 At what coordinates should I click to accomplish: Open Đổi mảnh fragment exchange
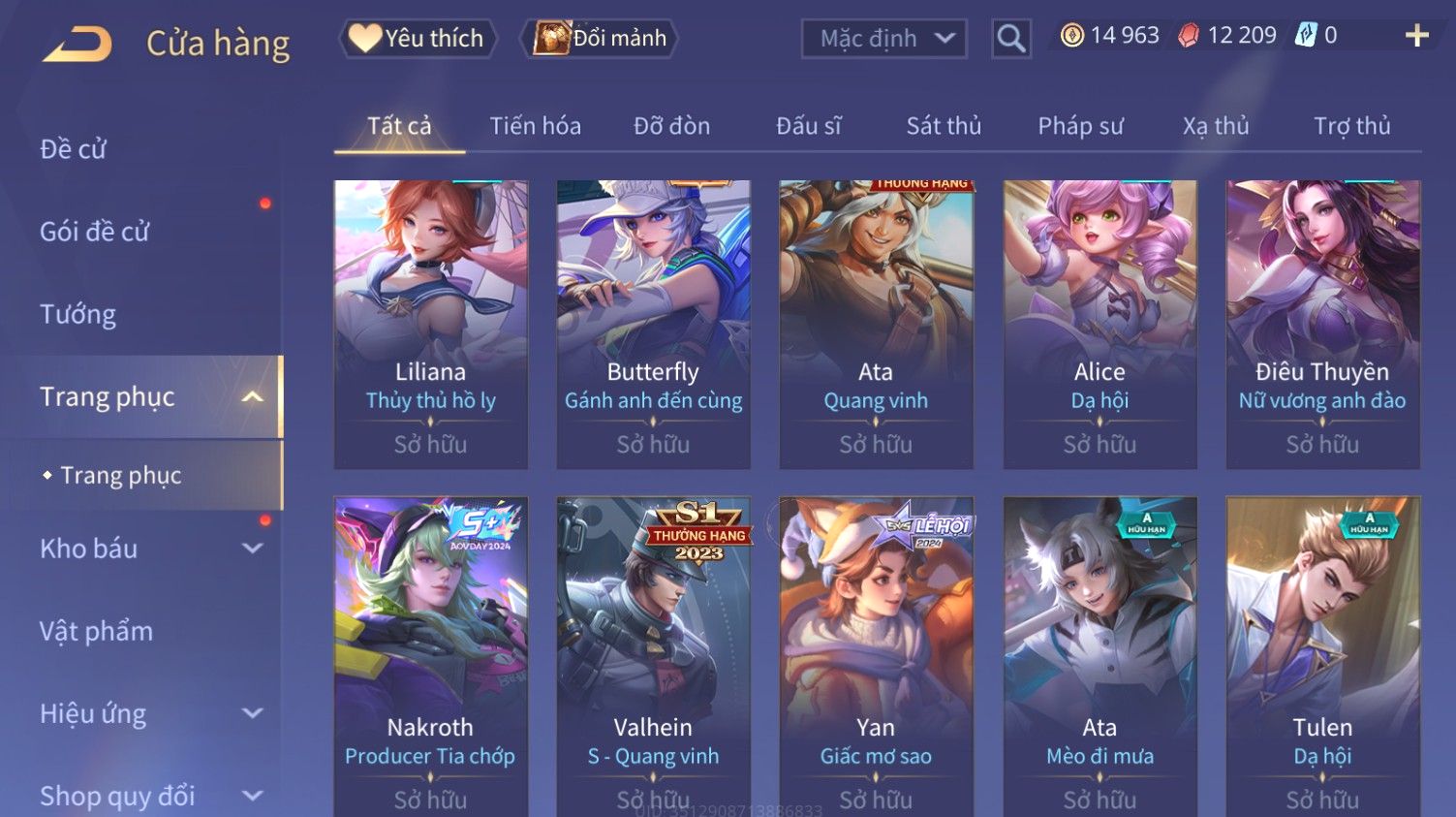pos(600,39)
